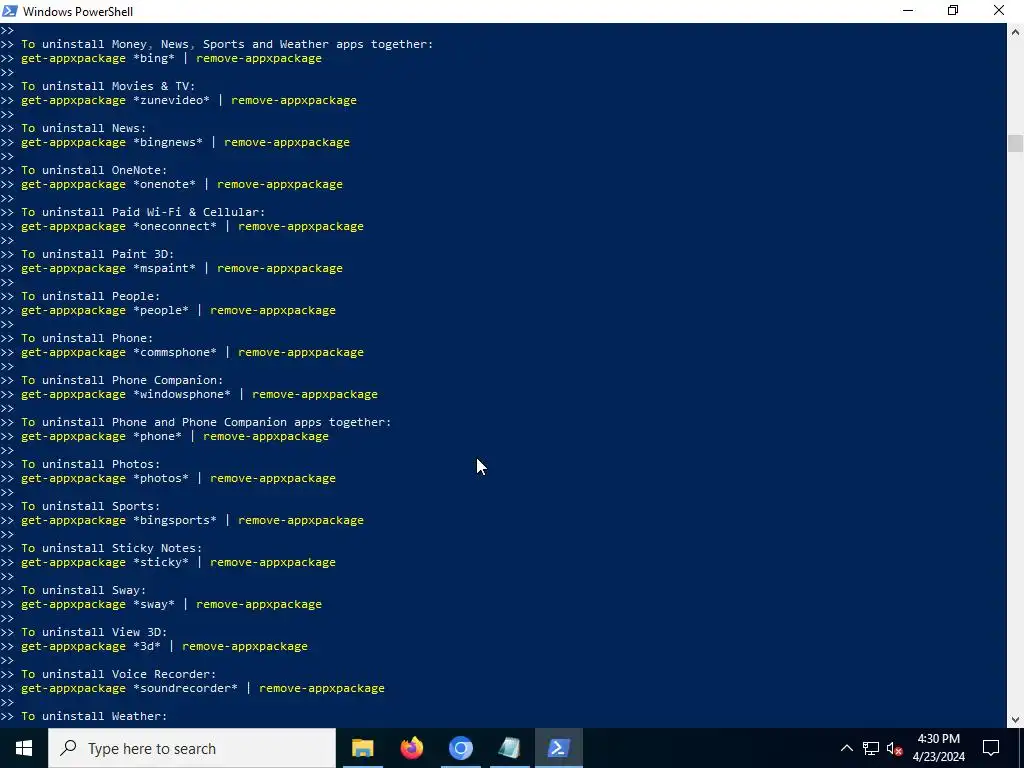Open the Windows Start menu
Viewport: 1024px width, 768px height.
pyautogui.click(x=24, y=748)
